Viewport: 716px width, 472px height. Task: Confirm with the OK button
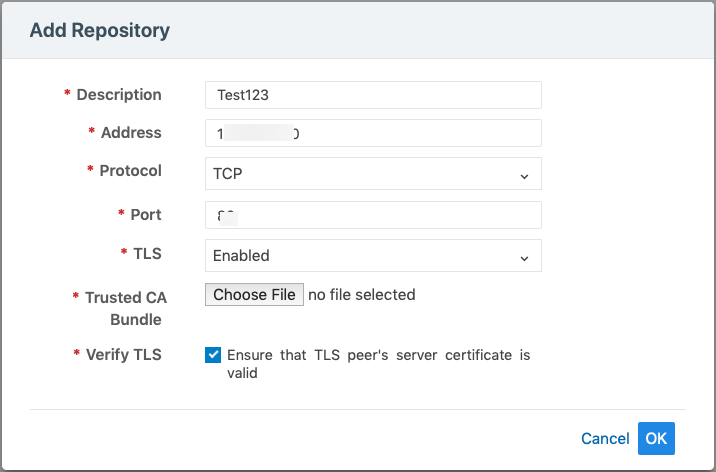point(656,439)
